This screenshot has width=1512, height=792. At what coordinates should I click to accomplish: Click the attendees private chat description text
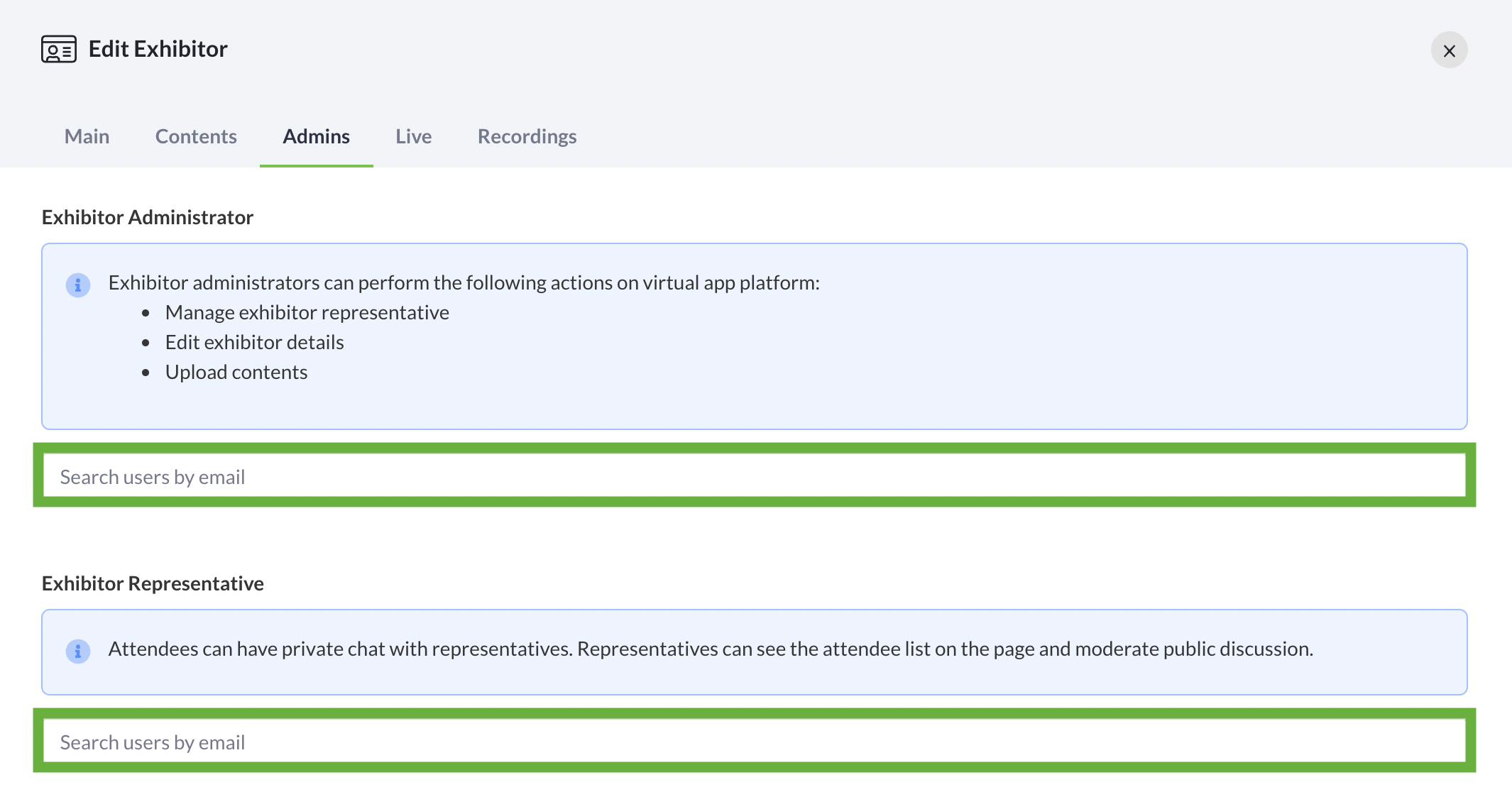710,649
